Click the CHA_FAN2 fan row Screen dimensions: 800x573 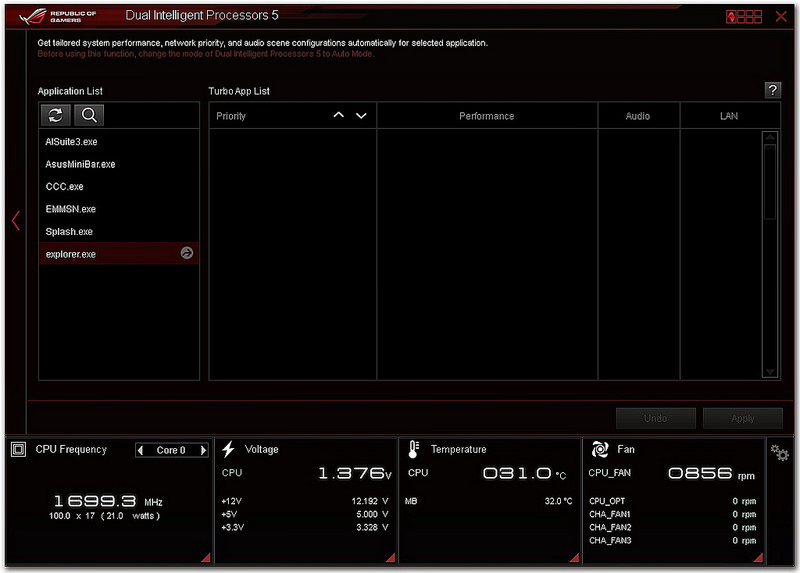(x=672, y=528)
